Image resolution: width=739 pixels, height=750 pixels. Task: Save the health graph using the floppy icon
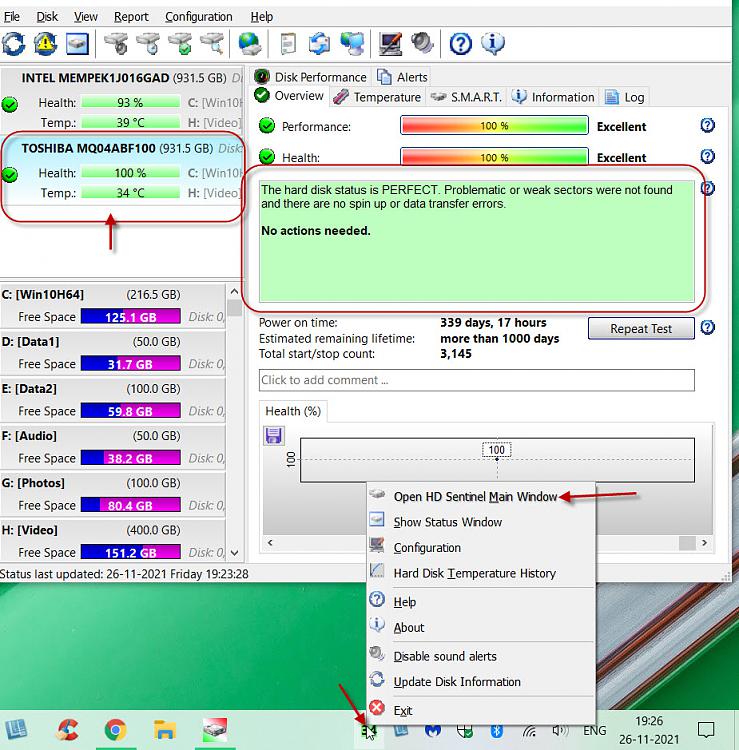coord(274,435)
